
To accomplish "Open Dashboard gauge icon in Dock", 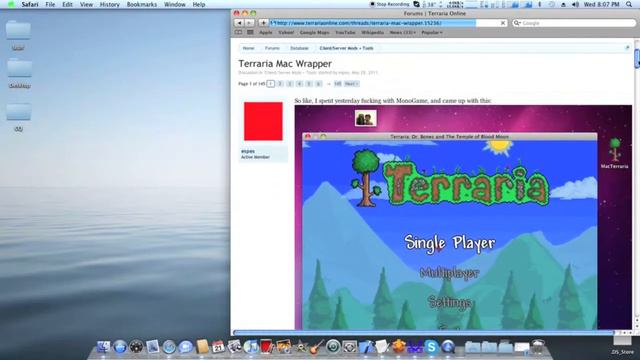I will tap(136, 347).
